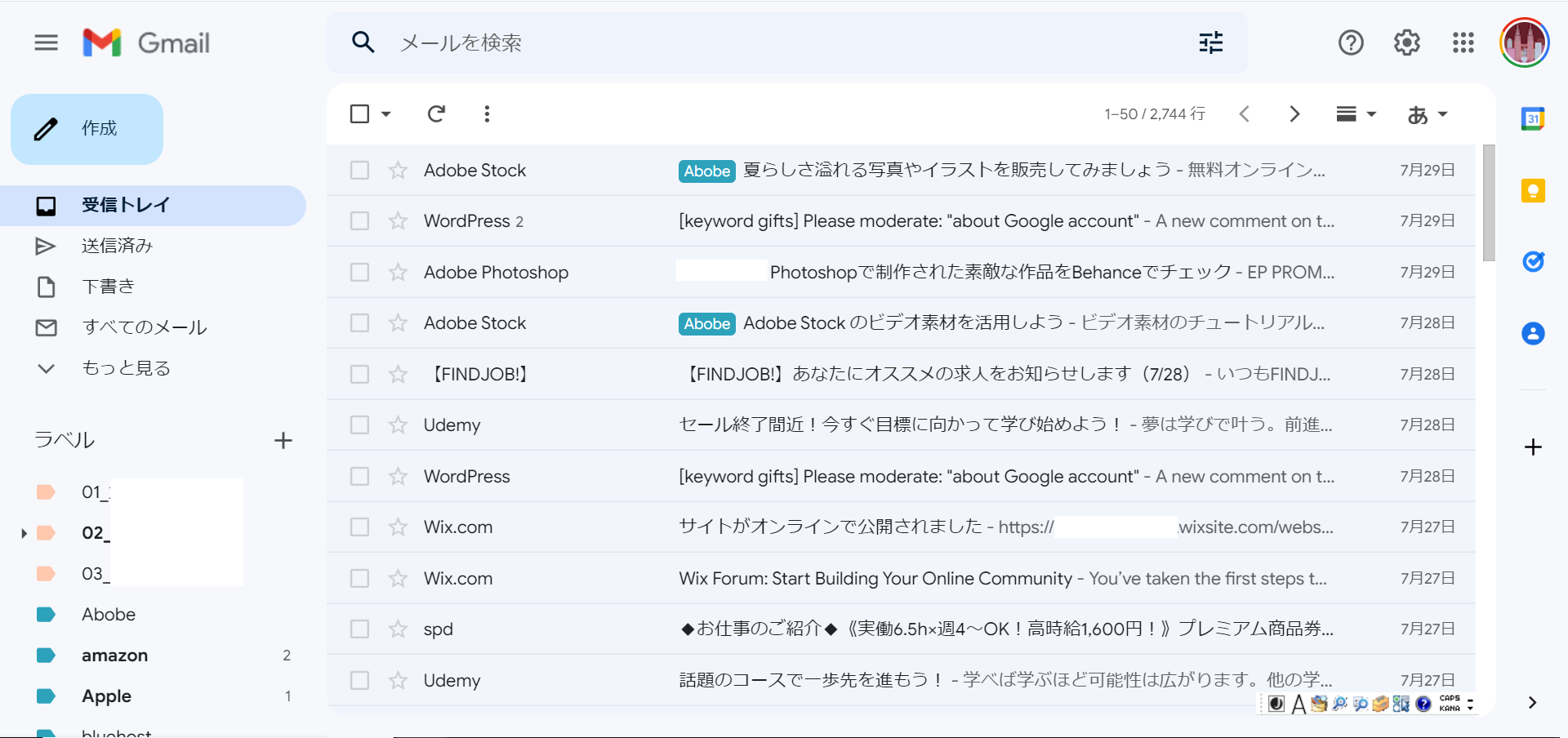Image resolution: width=1568 pixels, height=738 pixels.
Task: Open the more options three-dot menu
Action: tap(487, 113)
